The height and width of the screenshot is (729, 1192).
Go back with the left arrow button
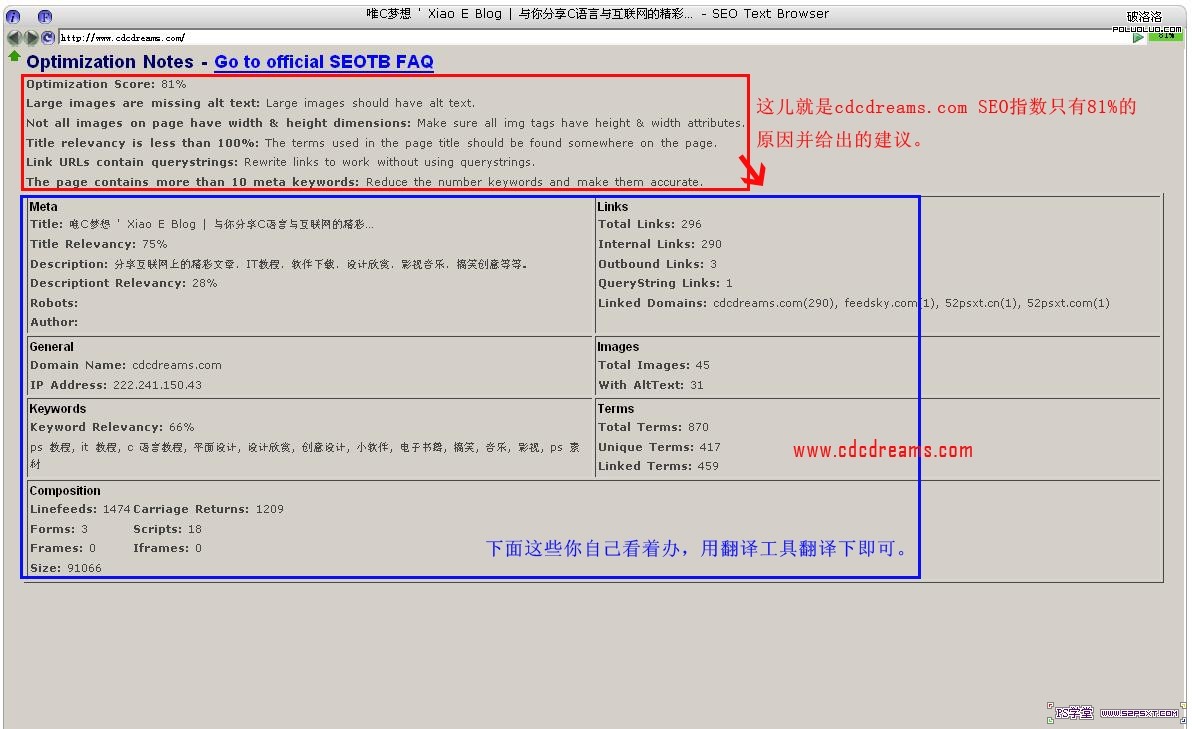coord(14,37)
